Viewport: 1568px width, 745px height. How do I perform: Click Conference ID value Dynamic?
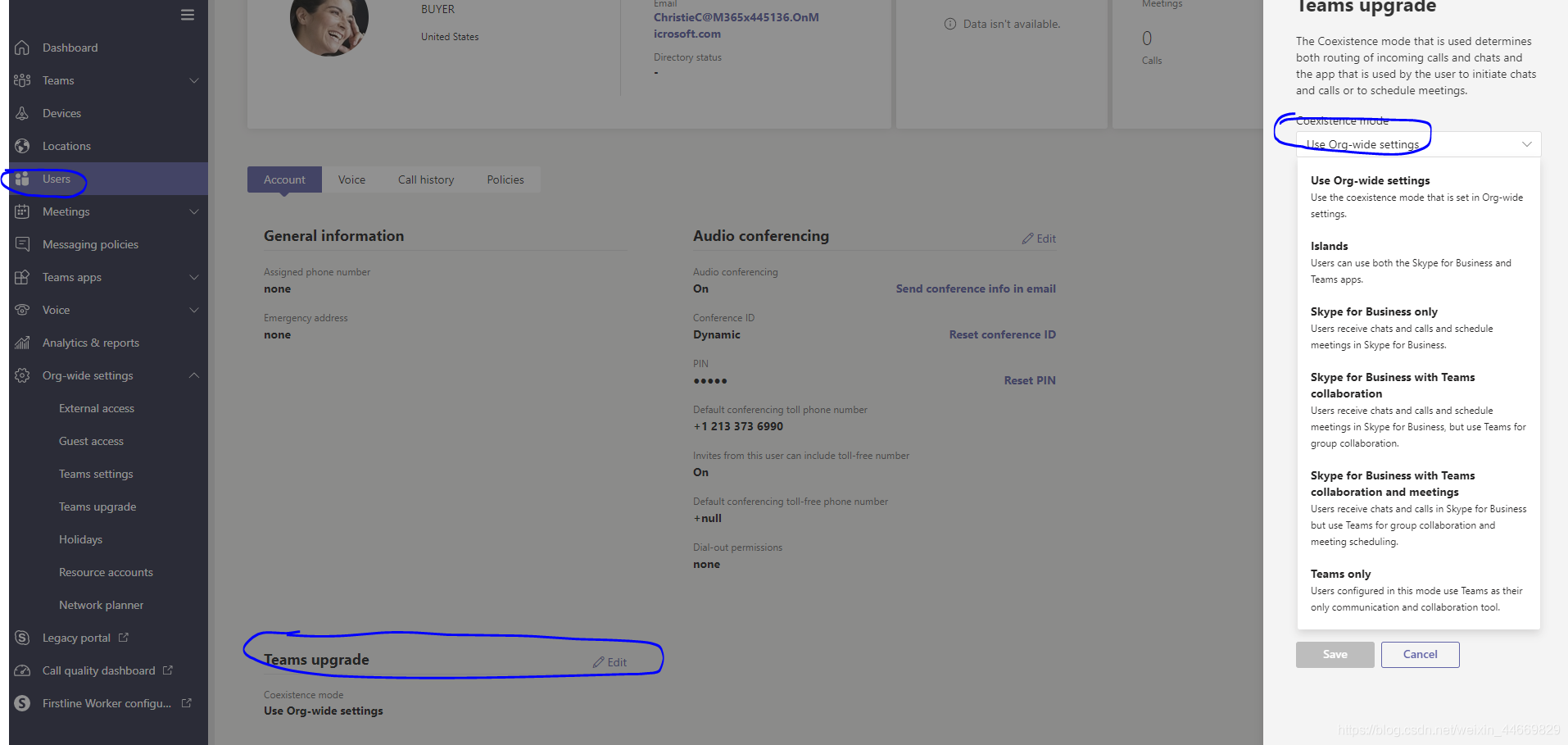pos(717,334)
